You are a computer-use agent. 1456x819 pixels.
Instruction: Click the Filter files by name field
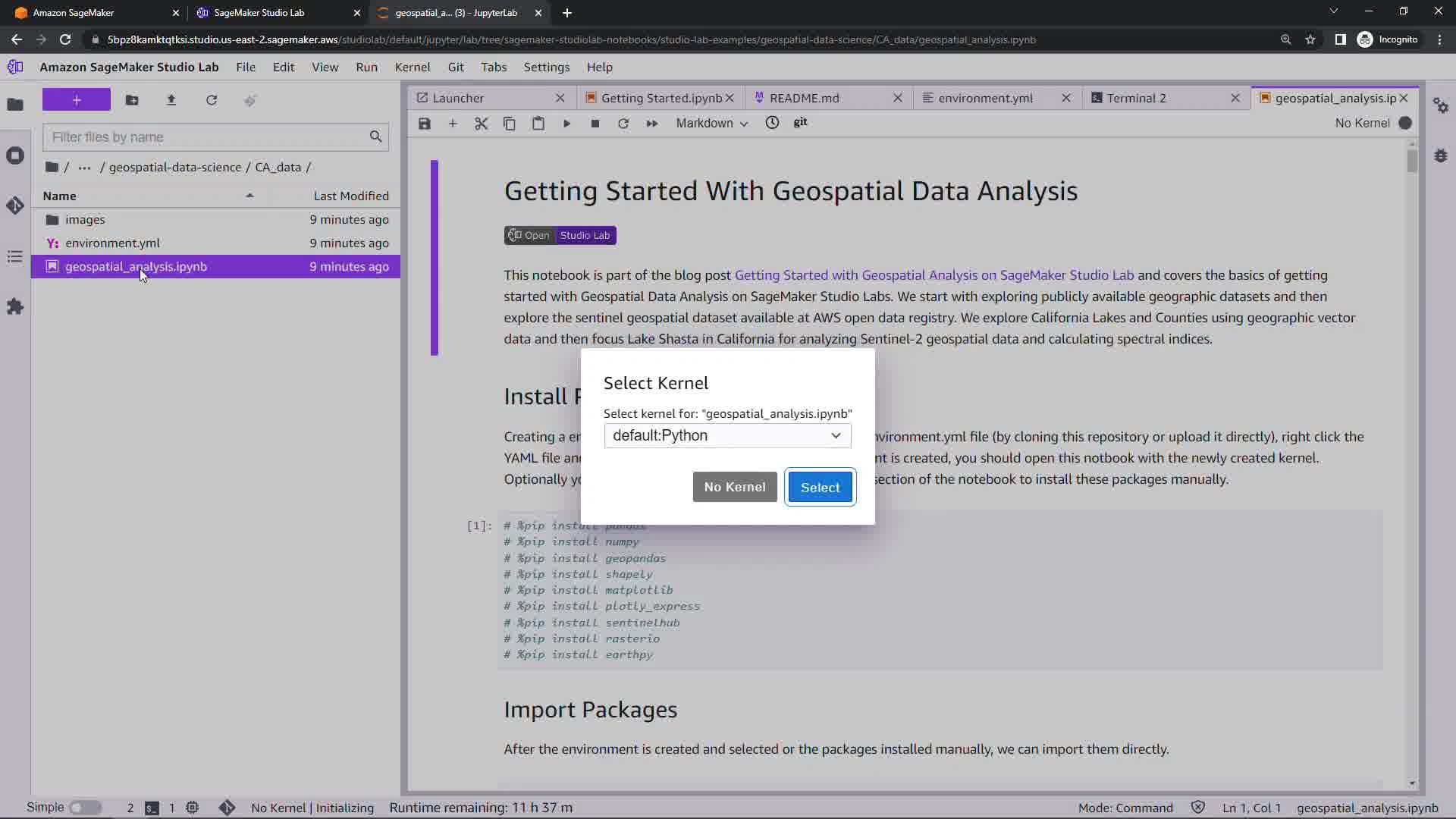coord(206,137)
